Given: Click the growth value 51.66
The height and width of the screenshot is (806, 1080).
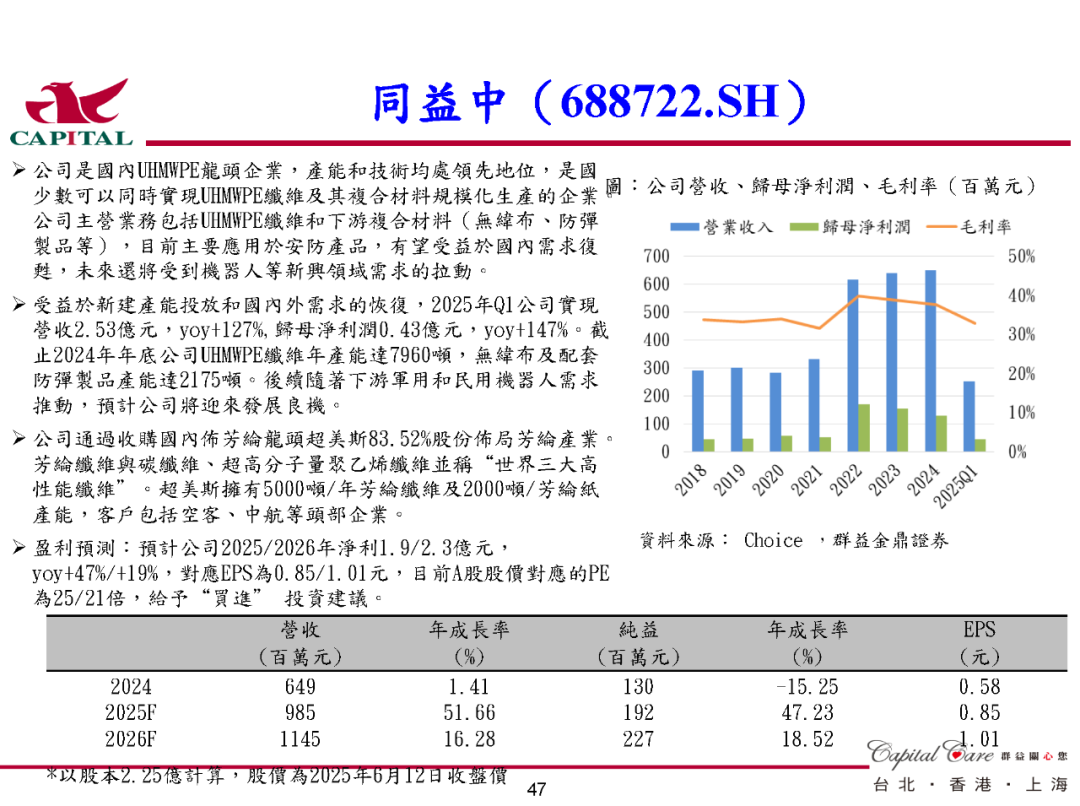Looking at the screenshot, I should [469, 713].
